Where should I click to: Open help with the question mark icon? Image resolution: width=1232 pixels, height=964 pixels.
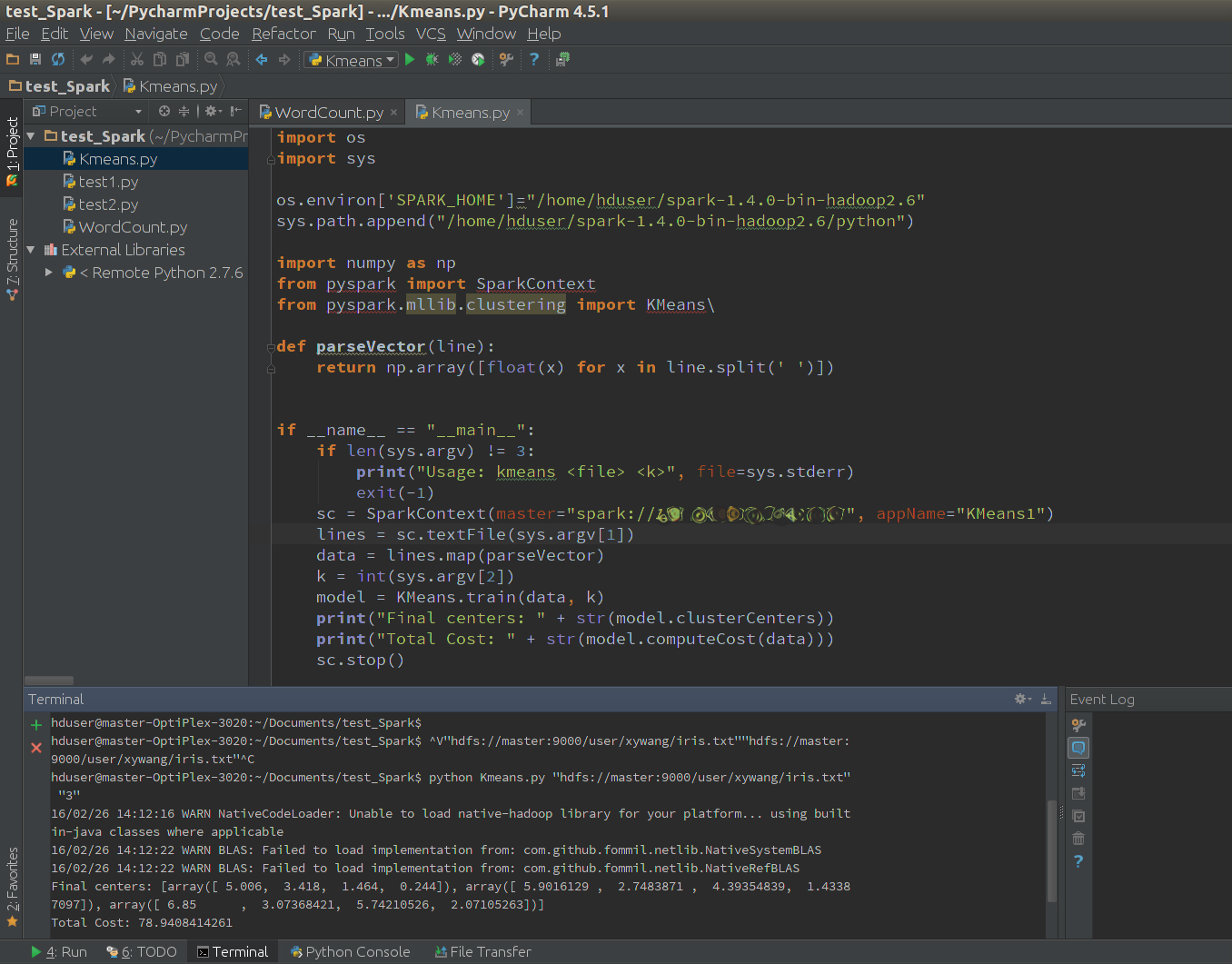click(533, 59)
